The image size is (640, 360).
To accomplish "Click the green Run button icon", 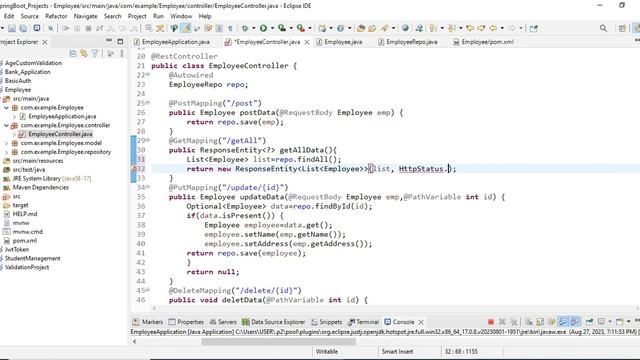I will pyautogui.click(x=263, y=28).
